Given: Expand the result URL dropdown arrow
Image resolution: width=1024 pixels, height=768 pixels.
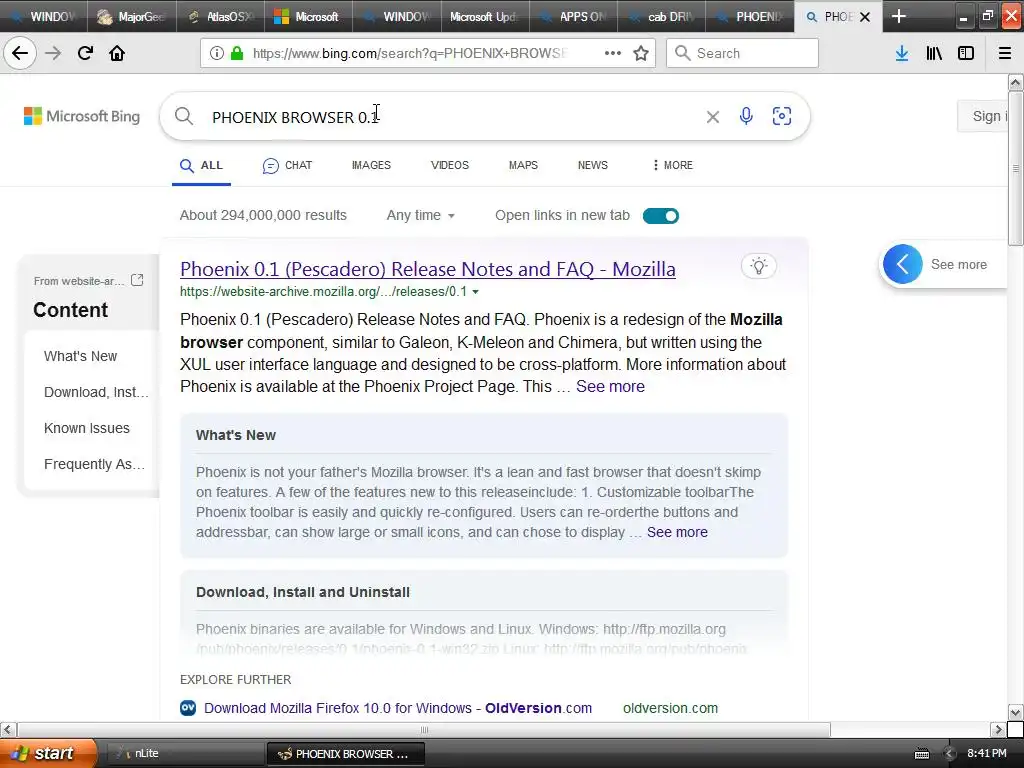Looking at the screenshot, I should click(x=475, y=292).
